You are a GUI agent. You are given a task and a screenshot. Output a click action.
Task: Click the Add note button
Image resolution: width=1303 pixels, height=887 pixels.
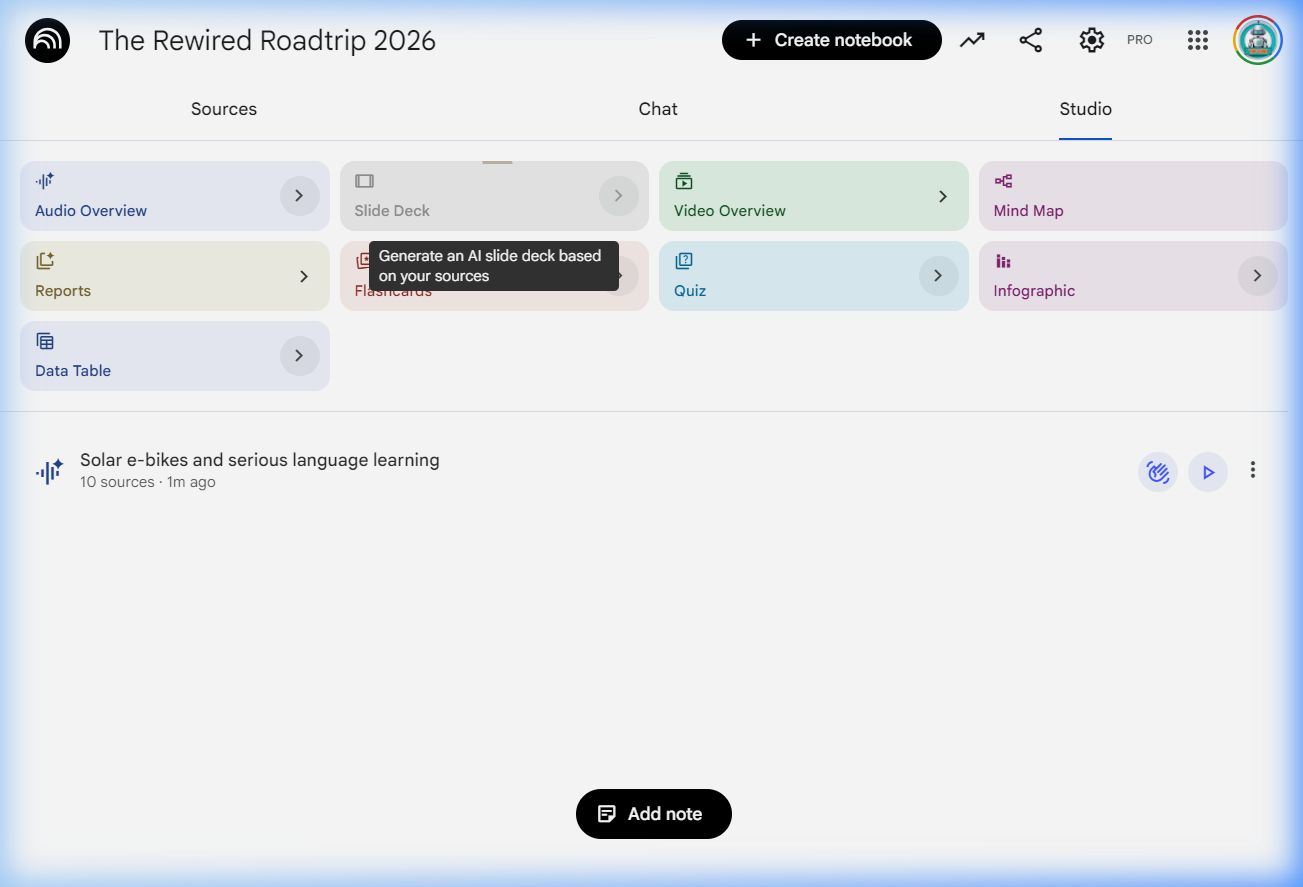(x=654, y=814)
